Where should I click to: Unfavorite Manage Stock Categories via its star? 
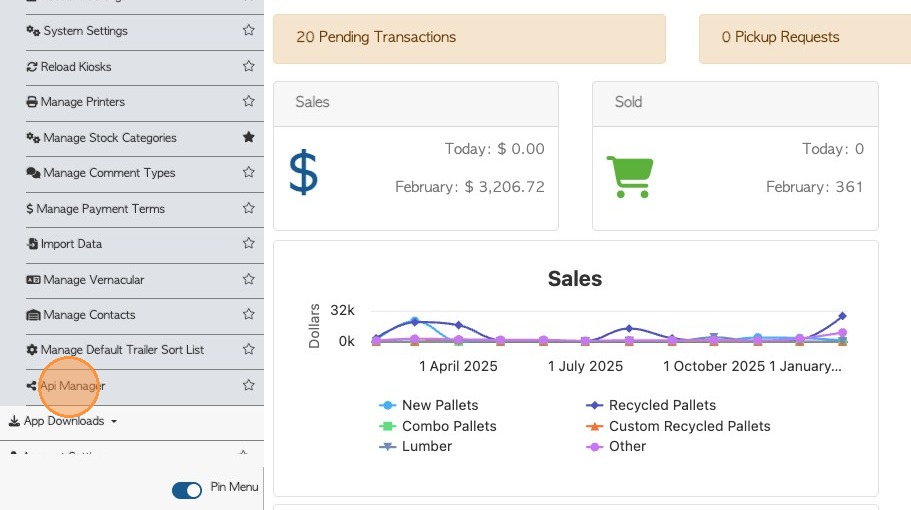click(249, 137)
